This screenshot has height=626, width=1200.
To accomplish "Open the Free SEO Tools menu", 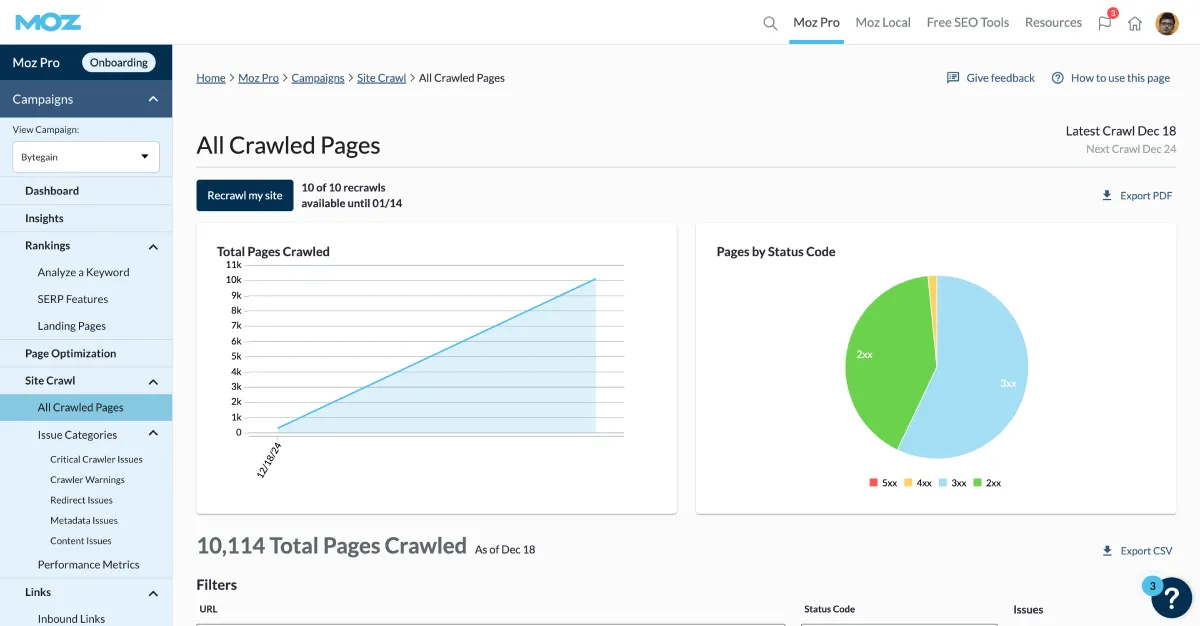I will pyautogui.click(x=967, y=22).
